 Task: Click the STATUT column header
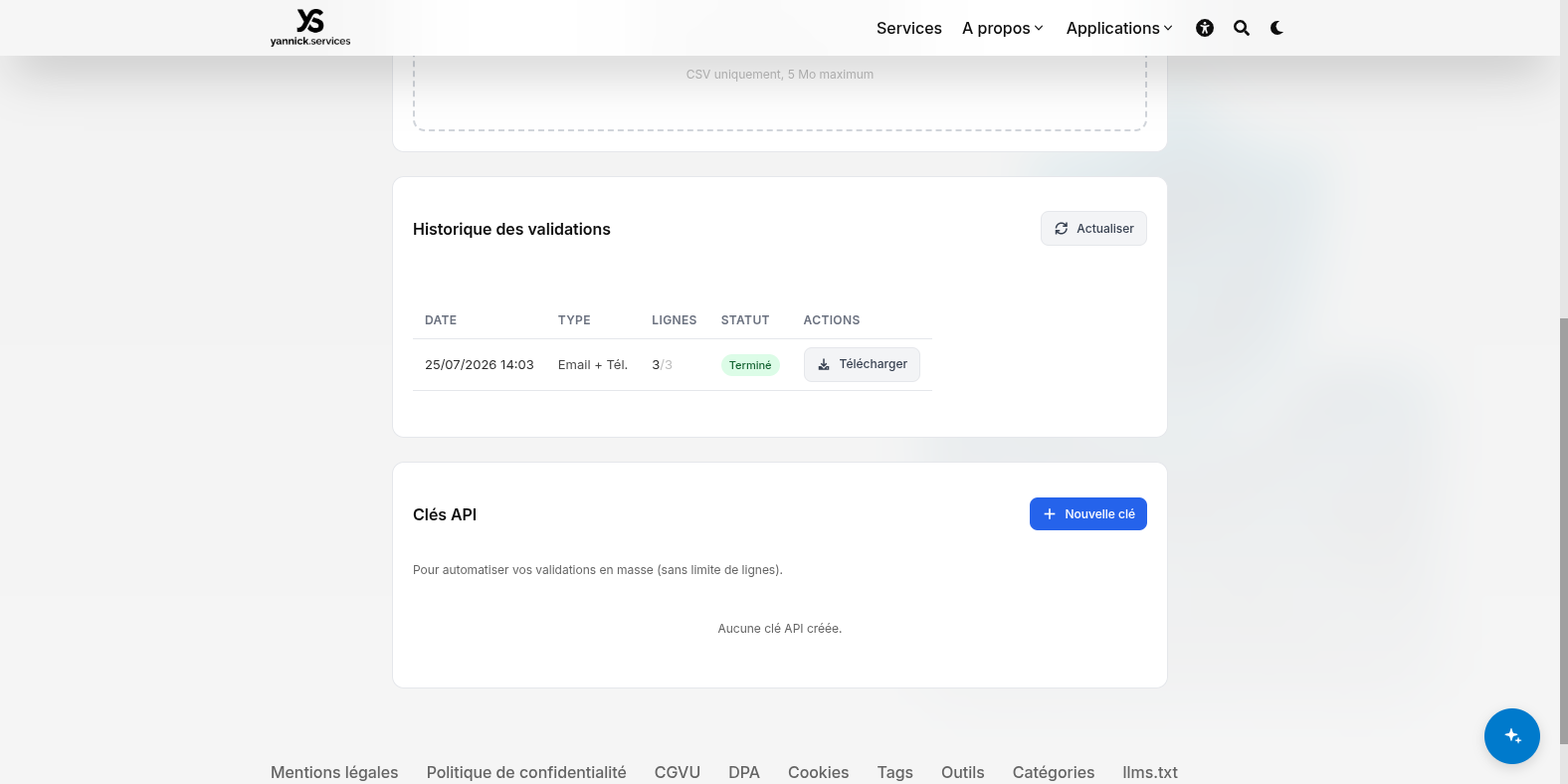745,320
